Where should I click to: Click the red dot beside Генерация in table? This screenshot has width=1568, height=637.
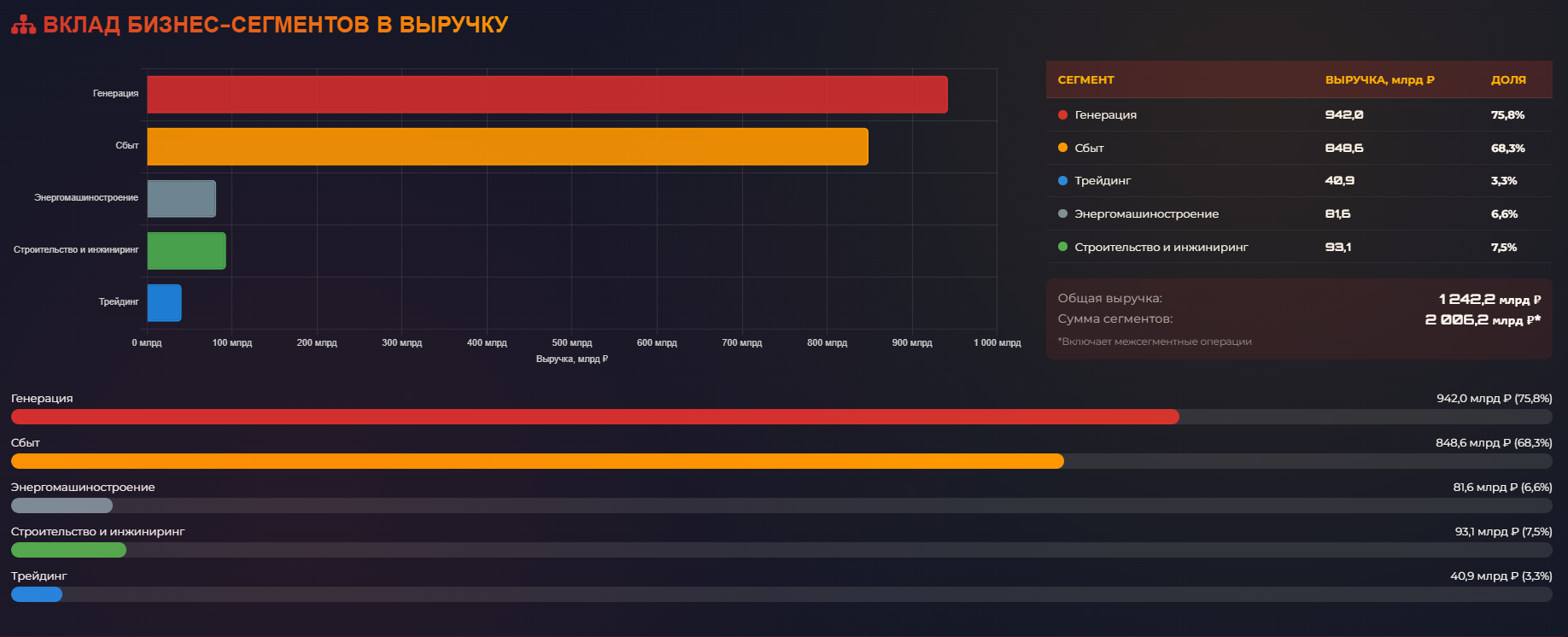[x=1062, y=114]
